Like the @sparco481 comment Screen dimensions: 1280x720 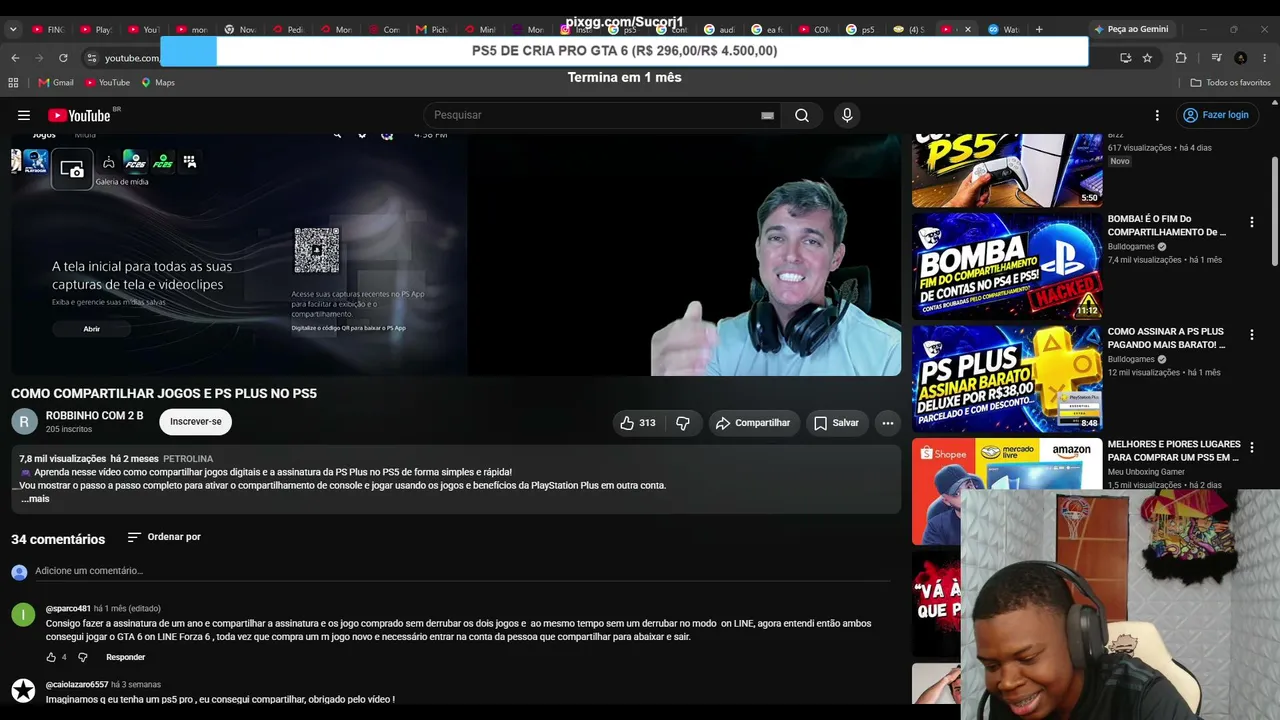[51, 657]
